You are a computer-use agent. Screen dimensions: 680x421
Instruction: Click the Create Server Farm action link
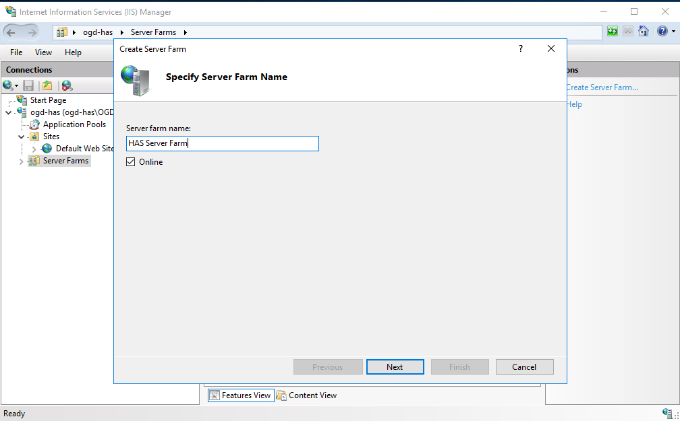pyautogui.click(x=602, y=87)
